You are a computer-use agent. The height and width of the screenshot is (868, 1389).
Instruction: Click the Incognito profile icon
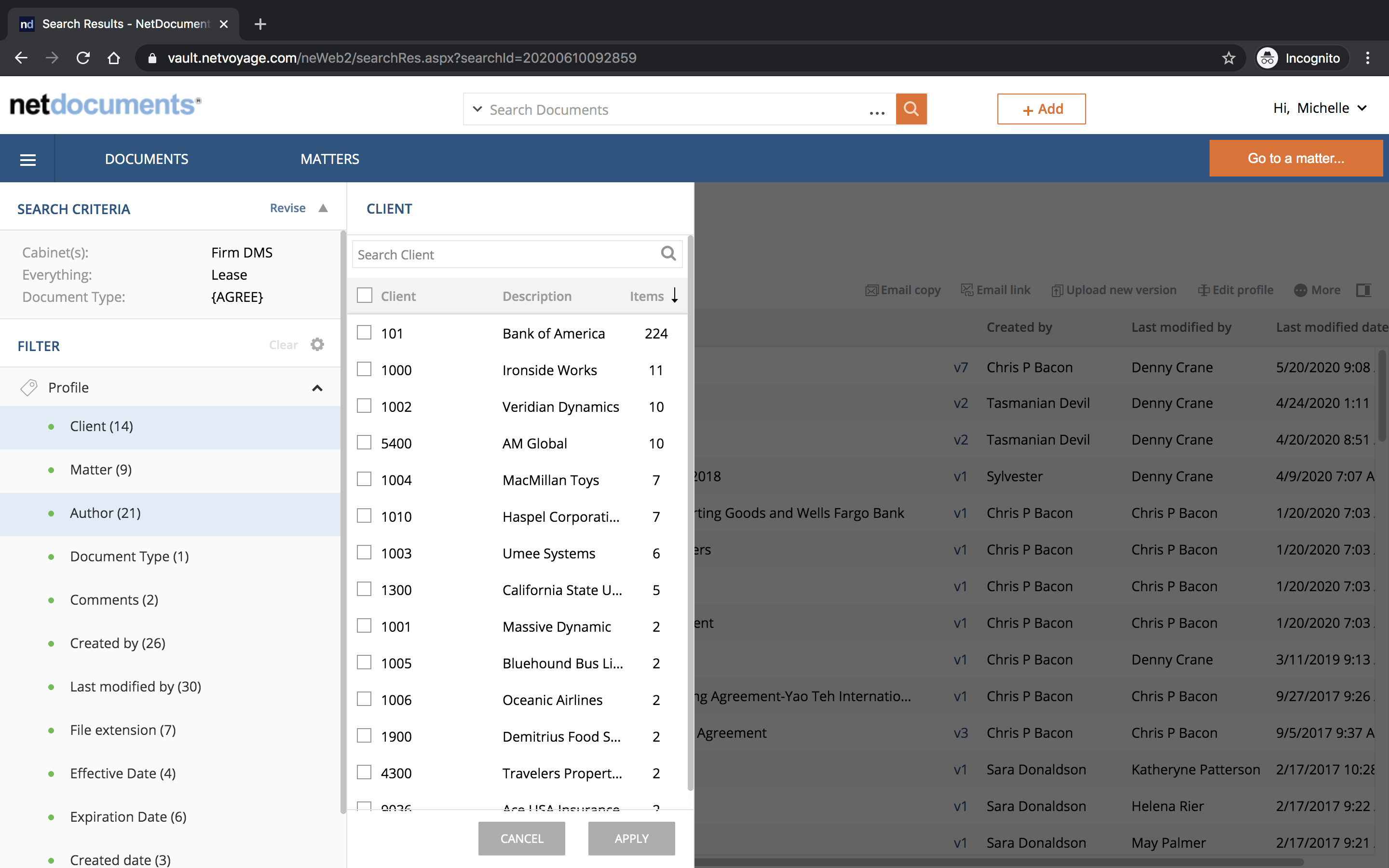[x=1267, y=58]
